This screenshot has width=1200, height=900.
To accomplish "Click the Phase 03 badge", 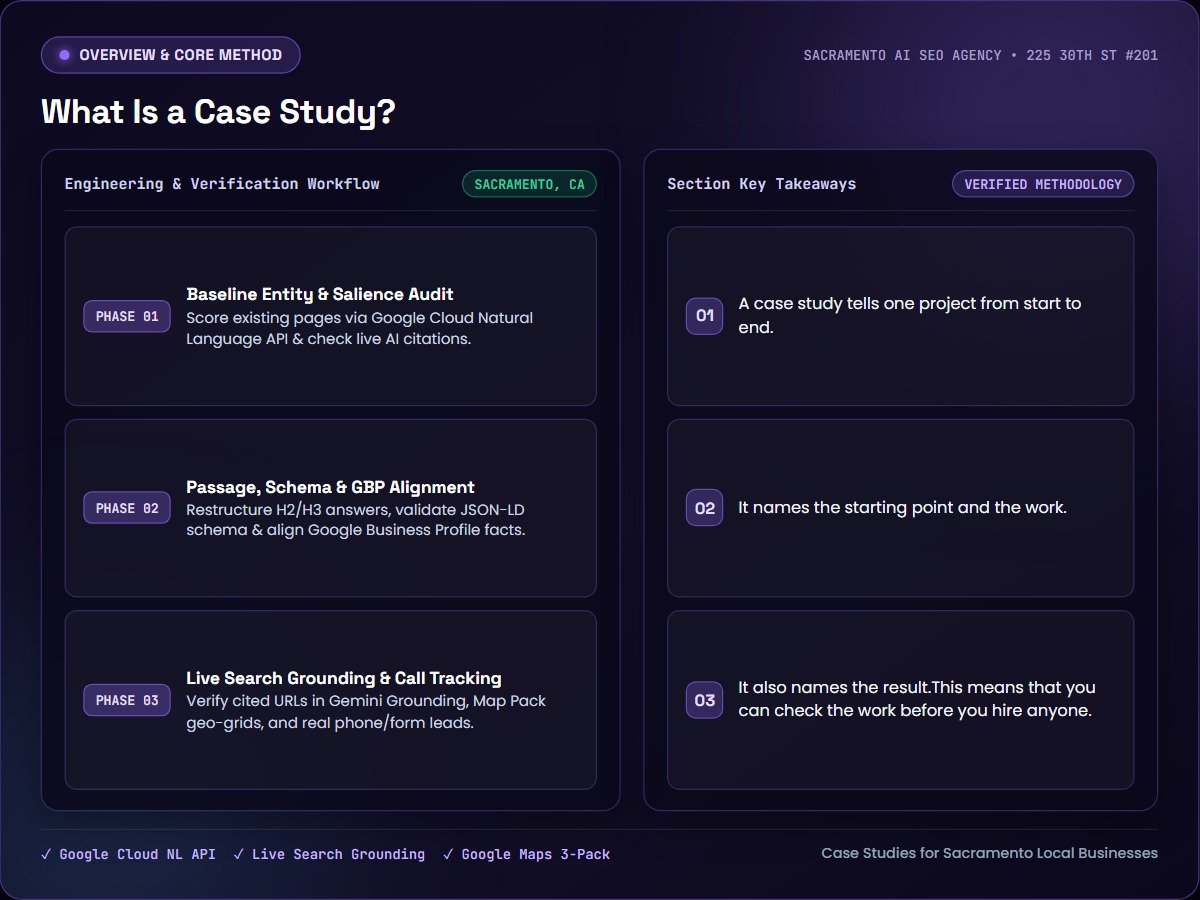I will pos(127,700).
